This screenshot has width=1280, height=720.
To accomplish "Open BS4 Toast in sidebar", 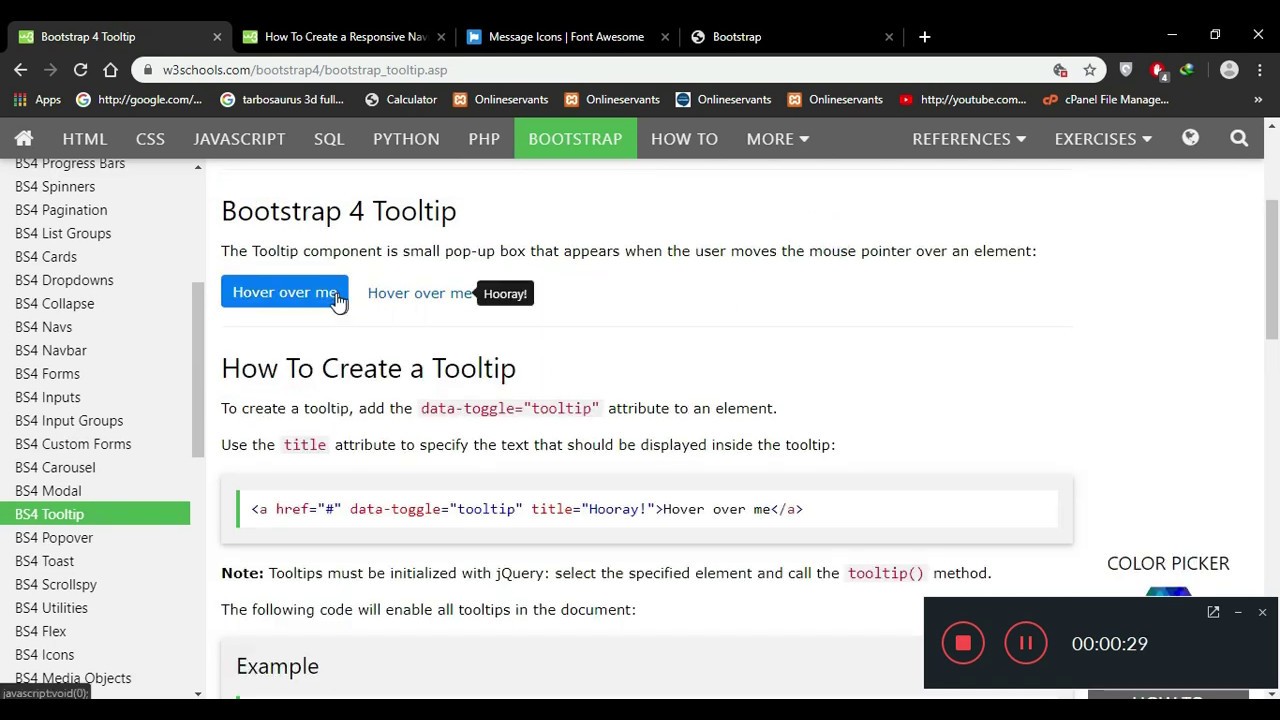I will pos(45,561).
